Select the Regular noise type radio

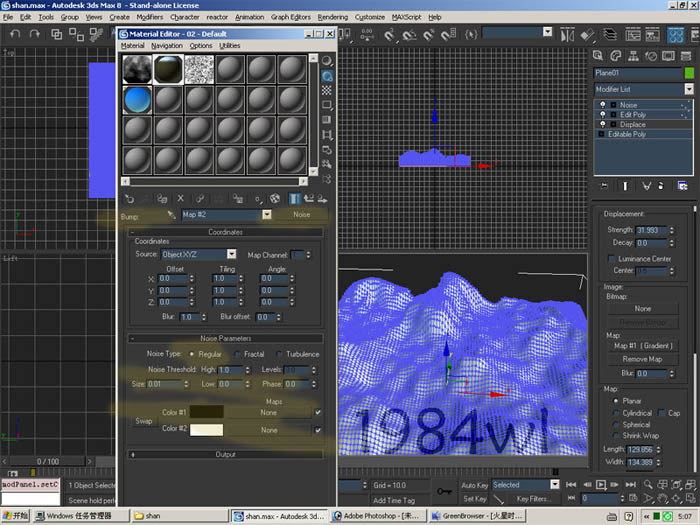pos(192,354)
